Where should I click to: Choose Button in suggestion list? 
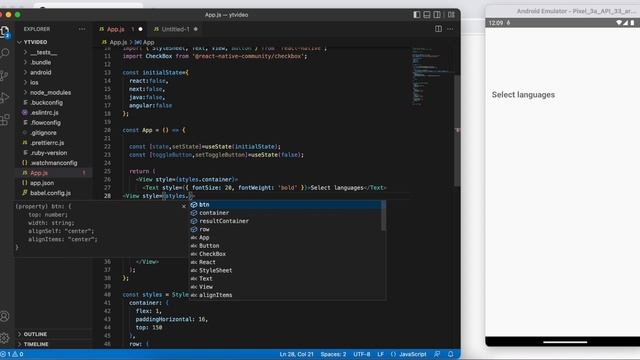pos(286,246)
